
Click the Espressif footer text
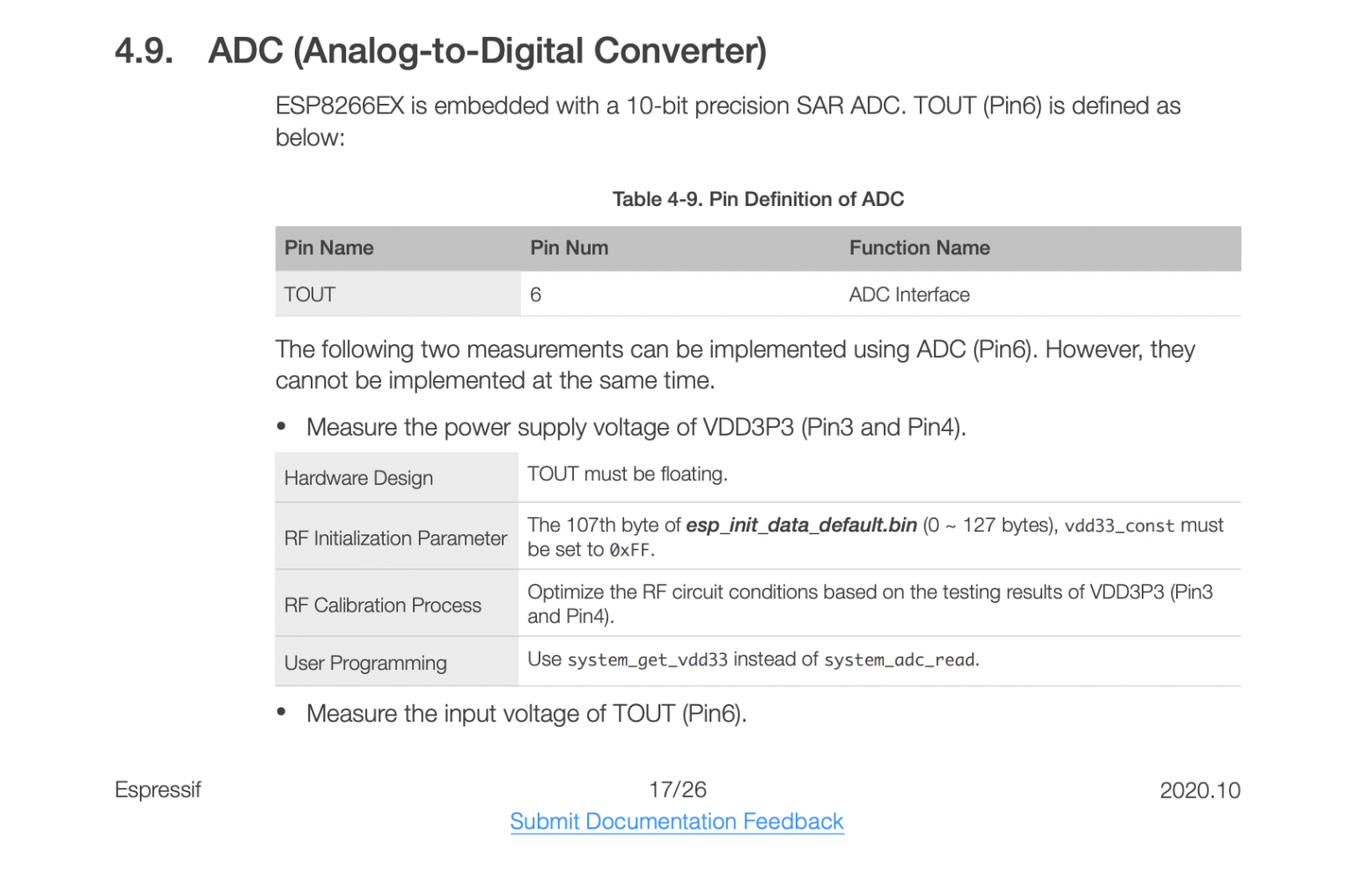click(x=158, y=790)
